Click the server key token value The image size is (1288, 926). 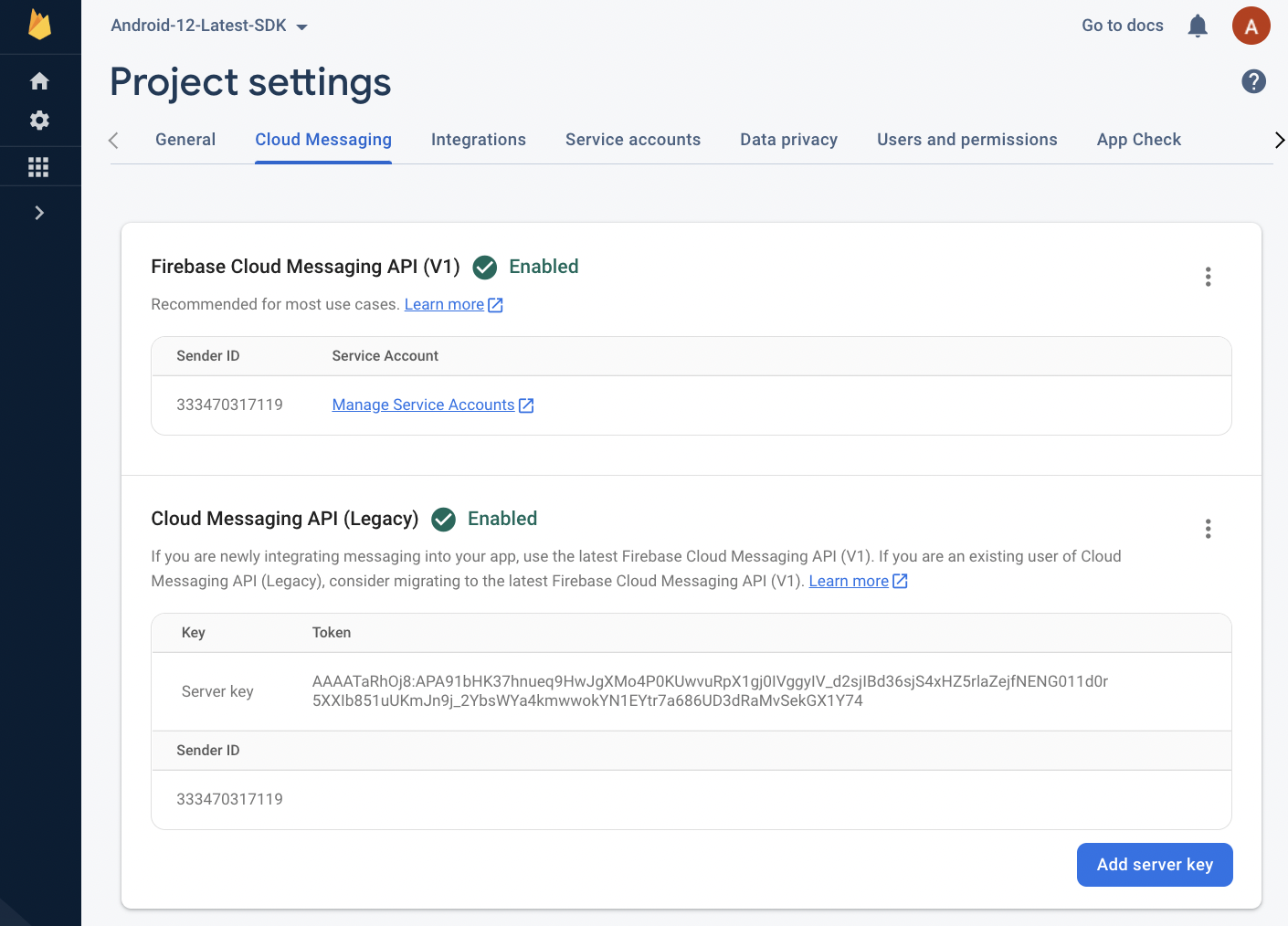[x=710, y=691]
